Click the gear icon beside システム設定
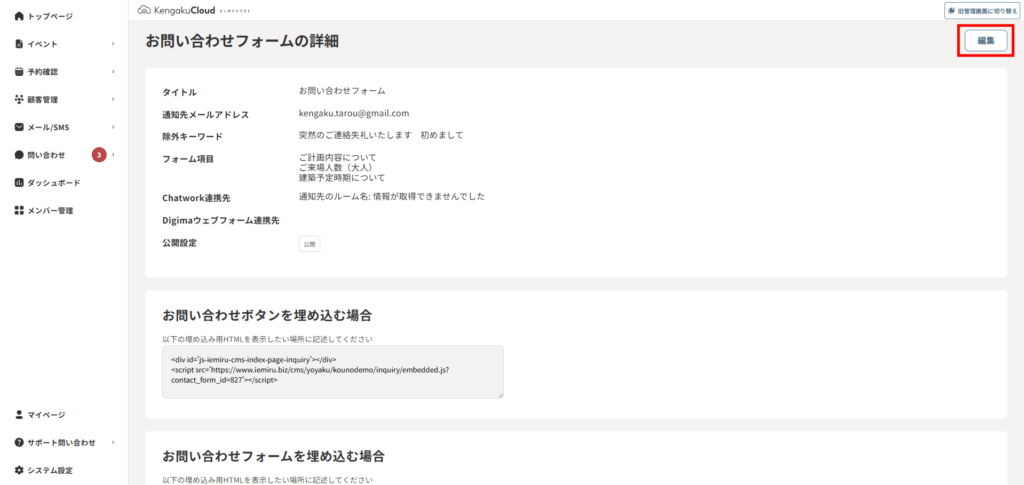This screenshot has height=485, width=1024. (x=19, y=470)
